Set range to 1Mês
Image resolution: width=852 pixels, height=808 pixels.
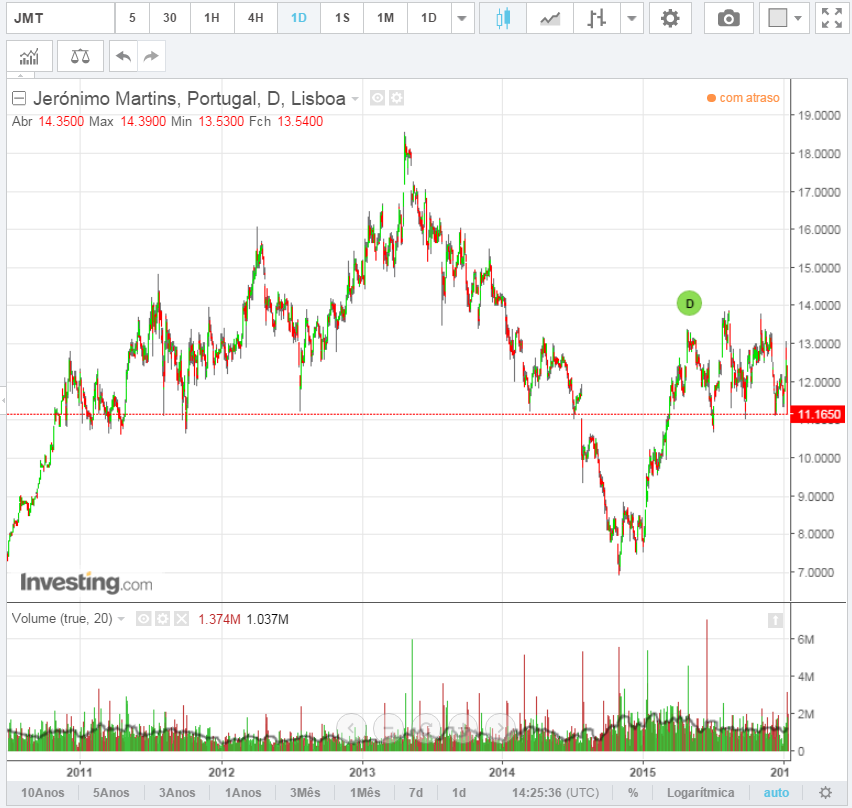pyautogui.click(x=365, y=793)
